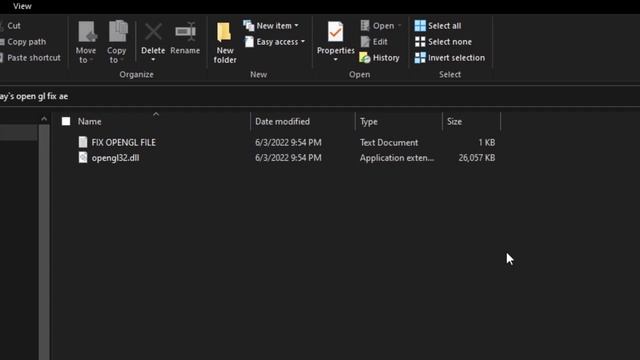
Task: Click the navigation pane scrollbar track
Action: [44, 242]
